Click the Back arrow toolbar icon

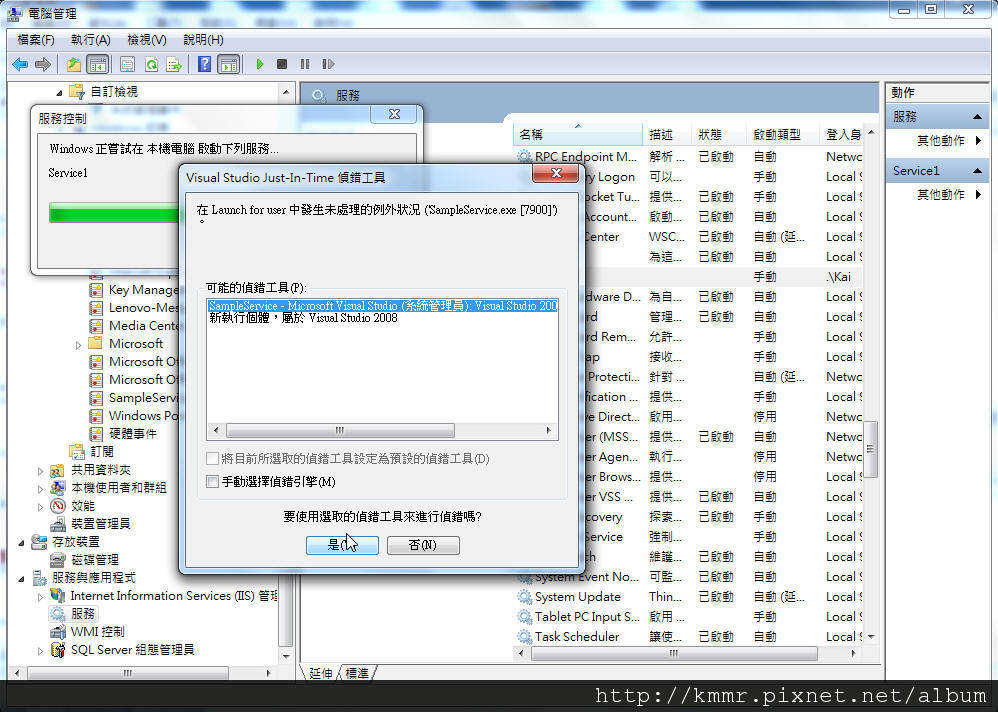[x=20, y=64]
